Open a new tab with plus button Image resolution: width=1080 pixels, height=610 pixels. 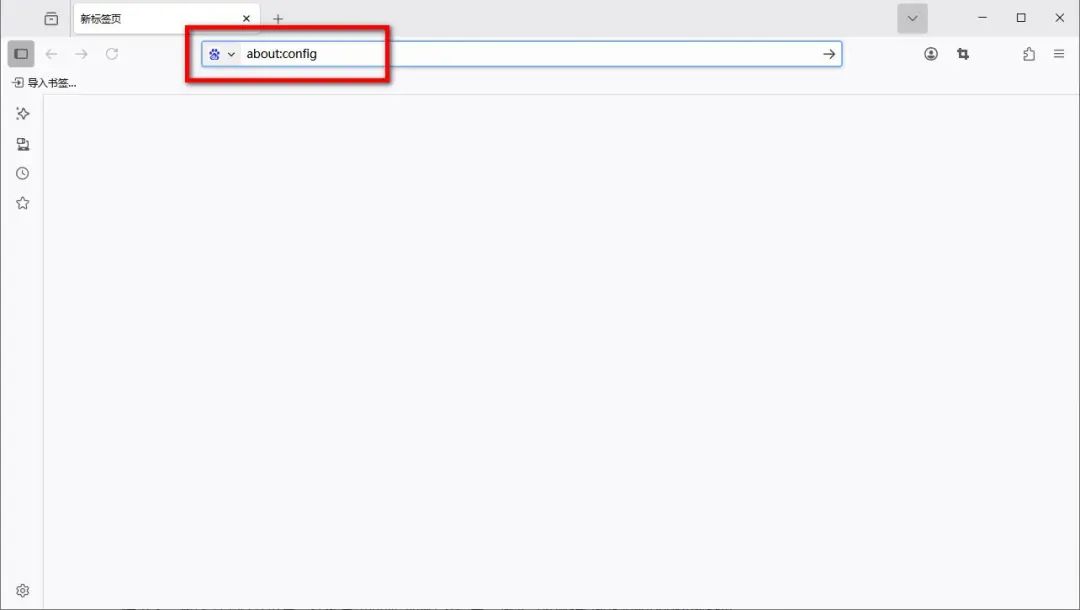[x=278, y=19]
